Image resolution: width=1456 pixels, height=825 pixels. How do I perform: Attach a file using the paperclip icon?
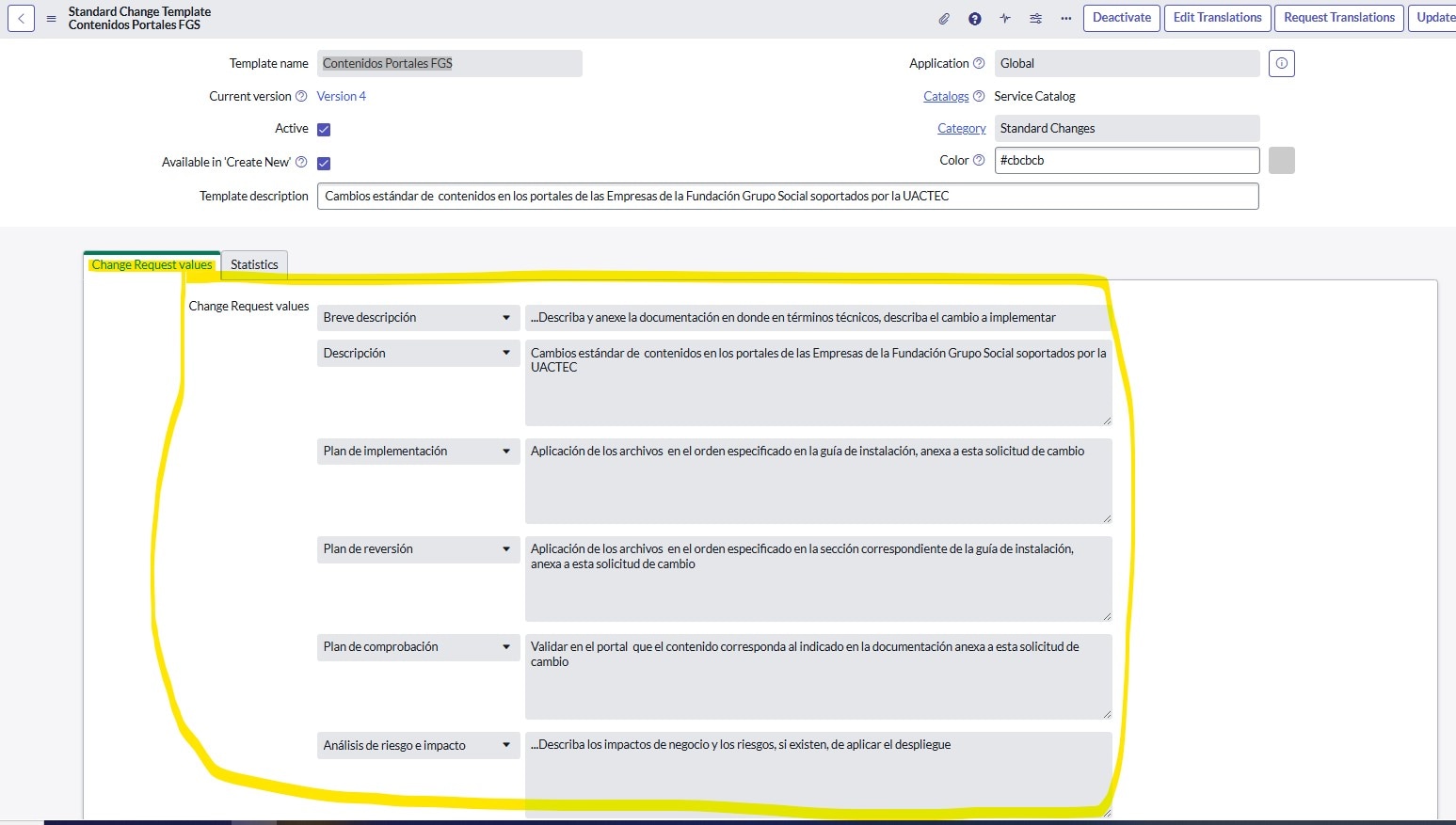pyautogui.click(x=943, y=18)
